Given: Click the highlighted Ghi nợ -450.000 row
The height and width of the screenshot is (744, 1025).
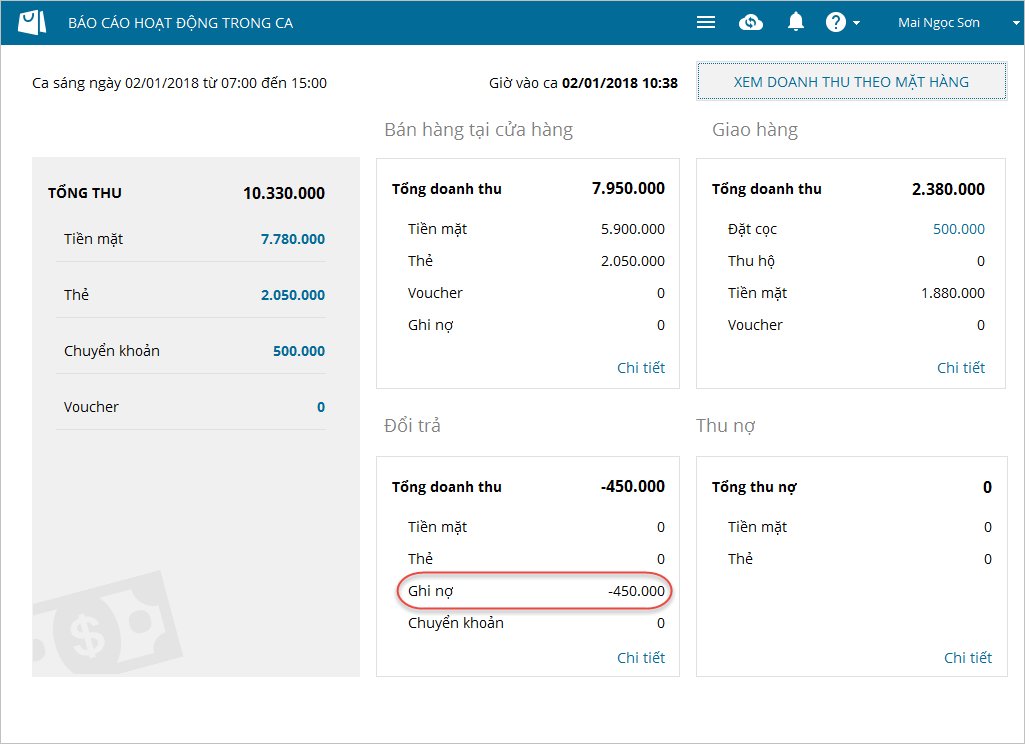Looking at the screenshot, I should (x=536, y=591).
